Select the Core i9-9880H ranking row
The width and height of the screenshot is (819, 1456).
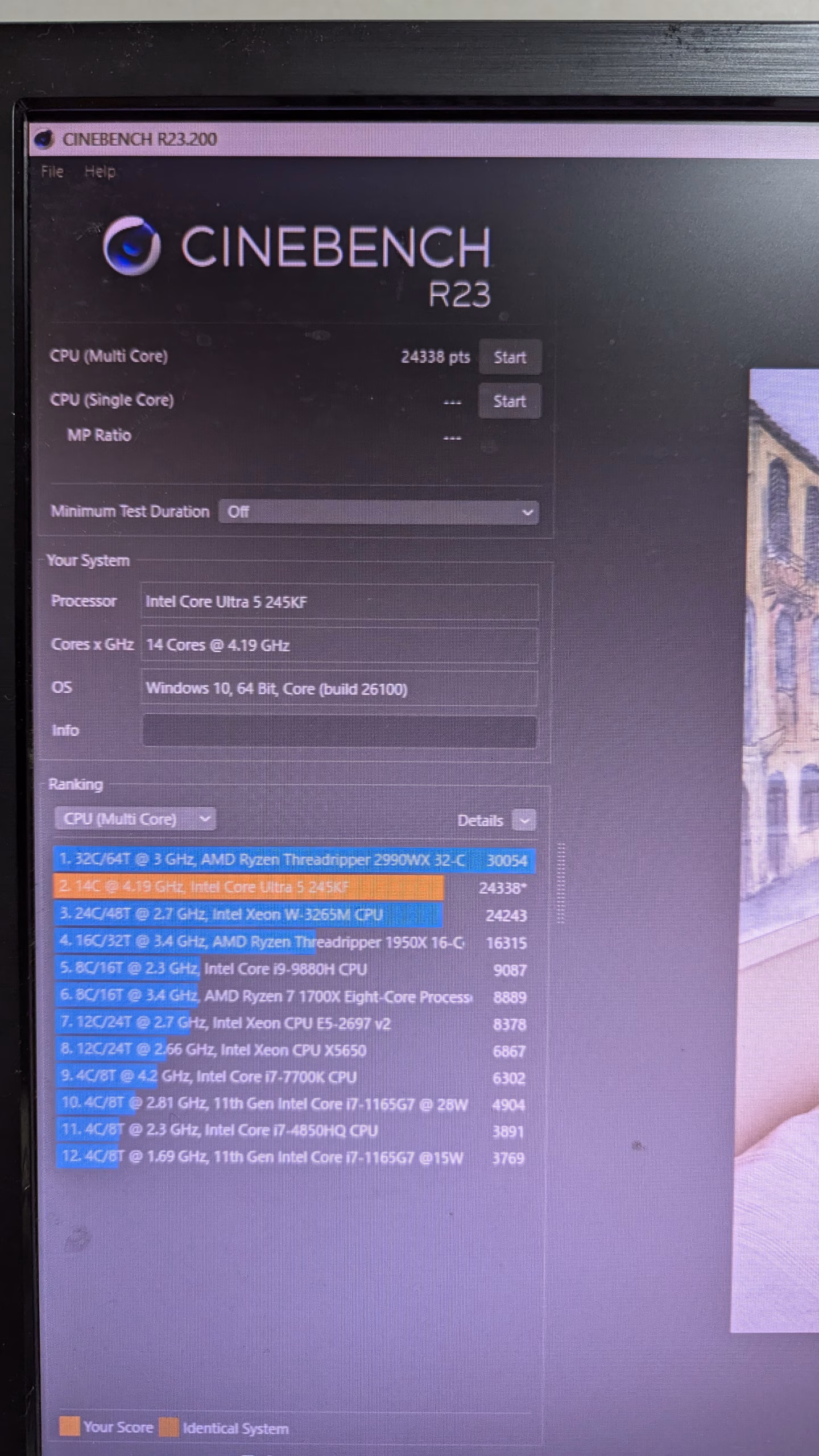[x=295, y=969]
